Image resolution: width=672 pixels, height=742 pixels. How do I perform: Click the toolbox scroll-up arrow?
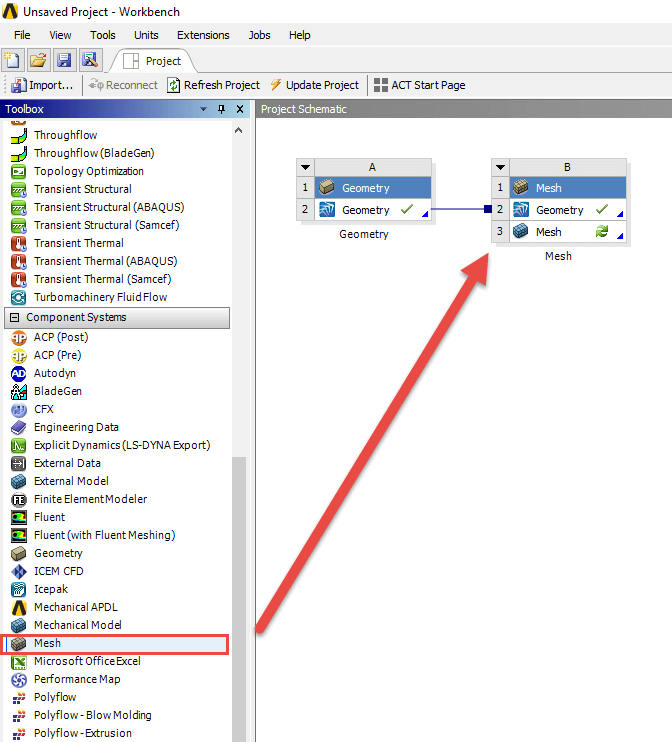(x=239, y=130)
